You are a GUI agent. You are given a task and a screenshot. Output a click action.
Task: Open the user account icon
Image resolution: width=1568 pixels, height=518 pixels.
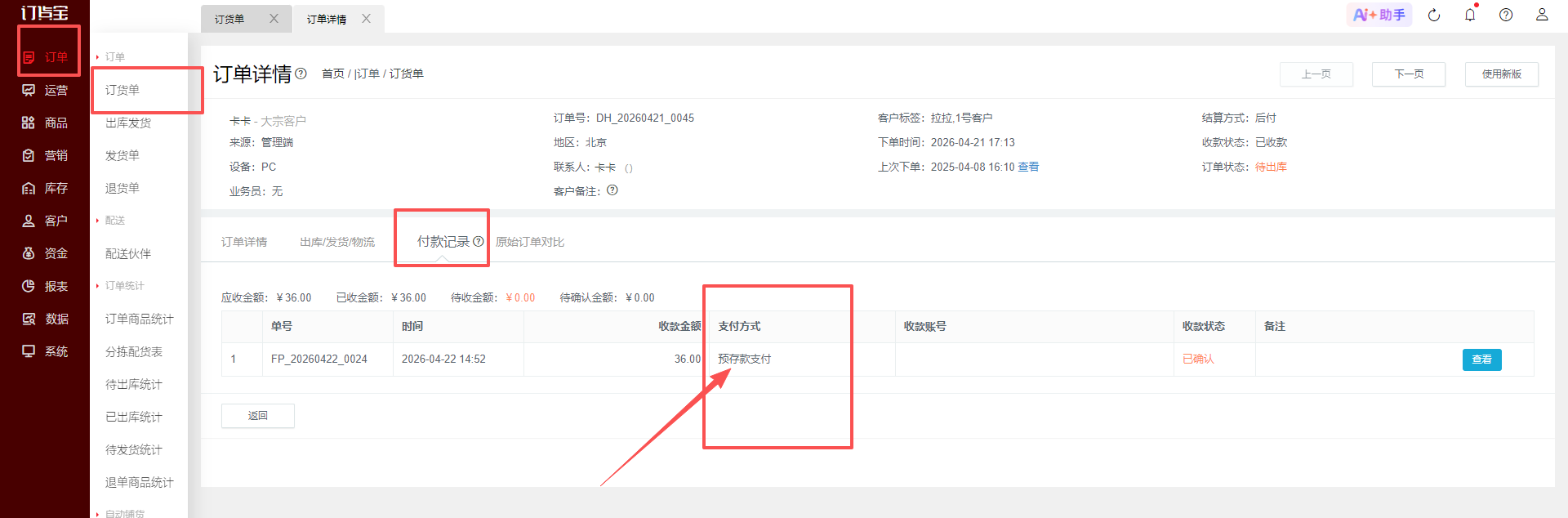1542,15
